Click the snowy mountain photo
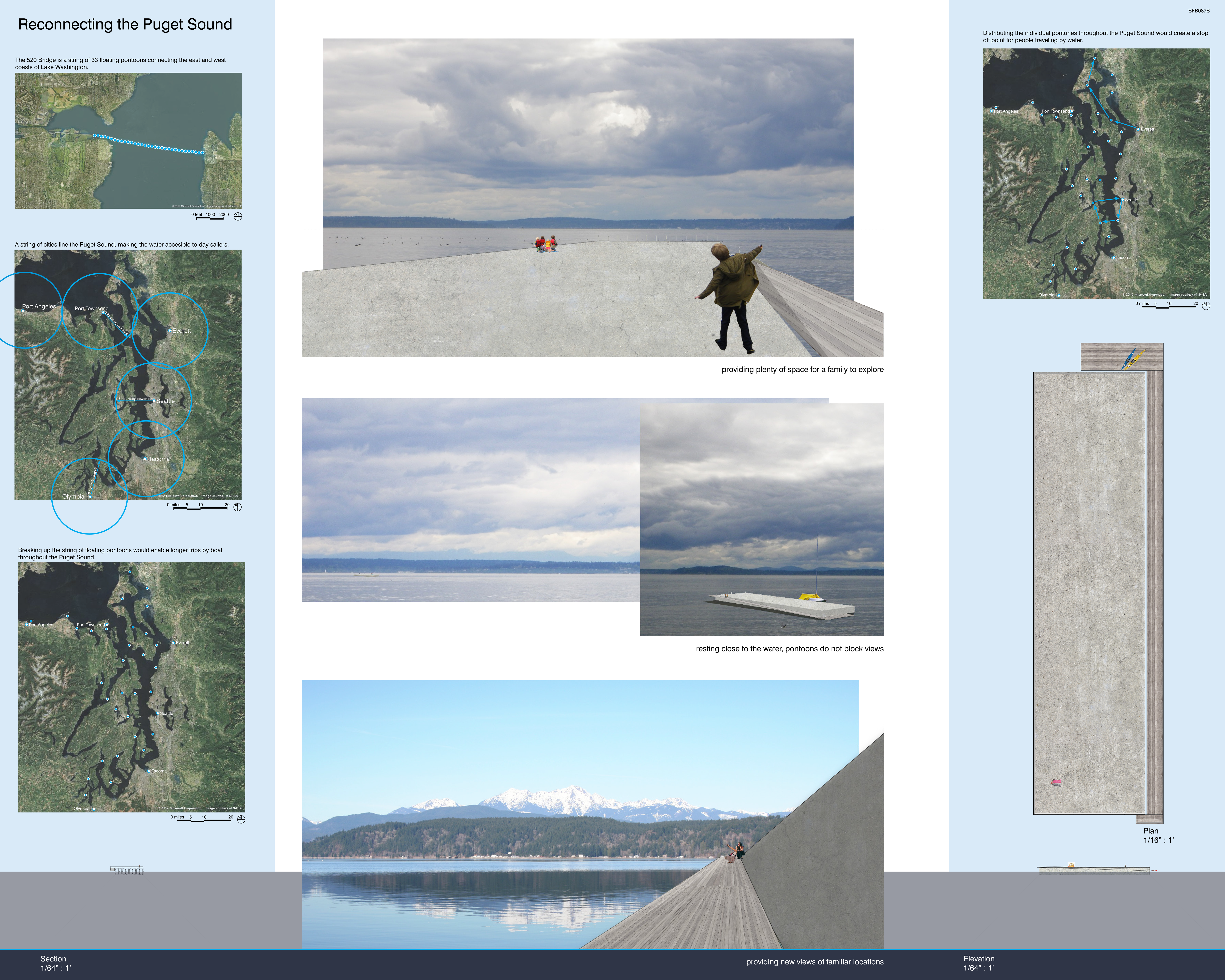 point(593,815)
